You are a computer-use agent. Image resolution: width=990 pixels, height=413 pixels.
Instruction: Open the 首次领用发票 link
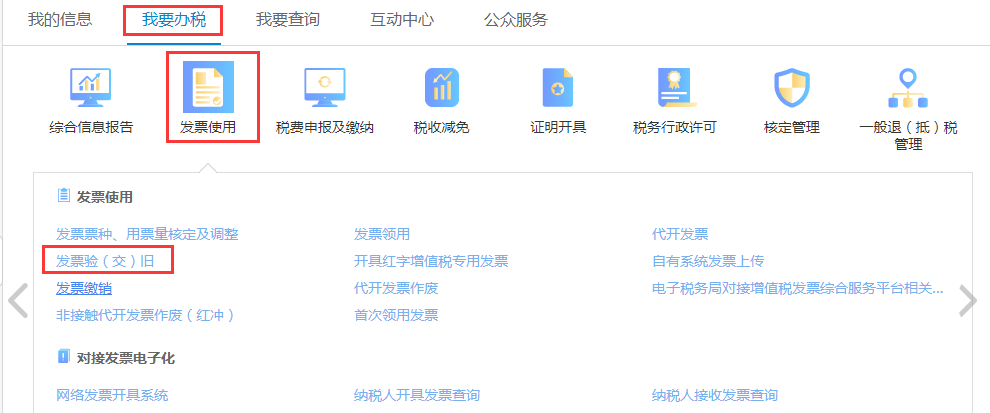(x=396, y=315)
